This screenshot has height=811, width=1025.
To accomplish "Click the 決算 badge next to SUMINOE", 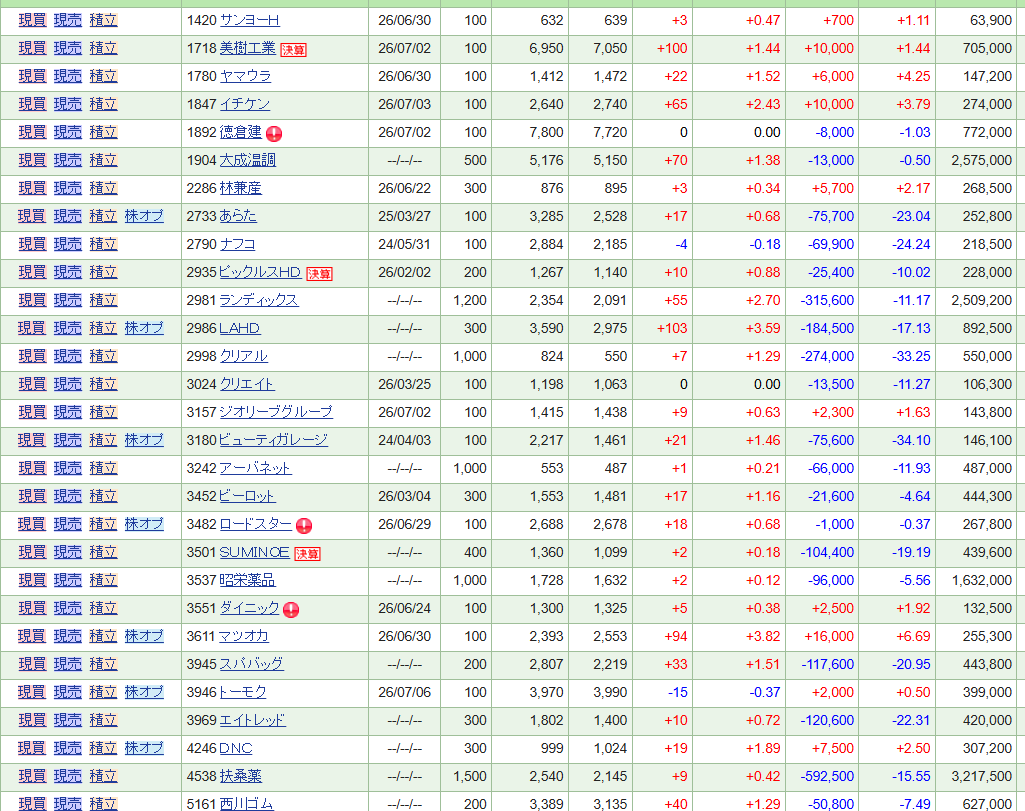I will click(307, 554).
